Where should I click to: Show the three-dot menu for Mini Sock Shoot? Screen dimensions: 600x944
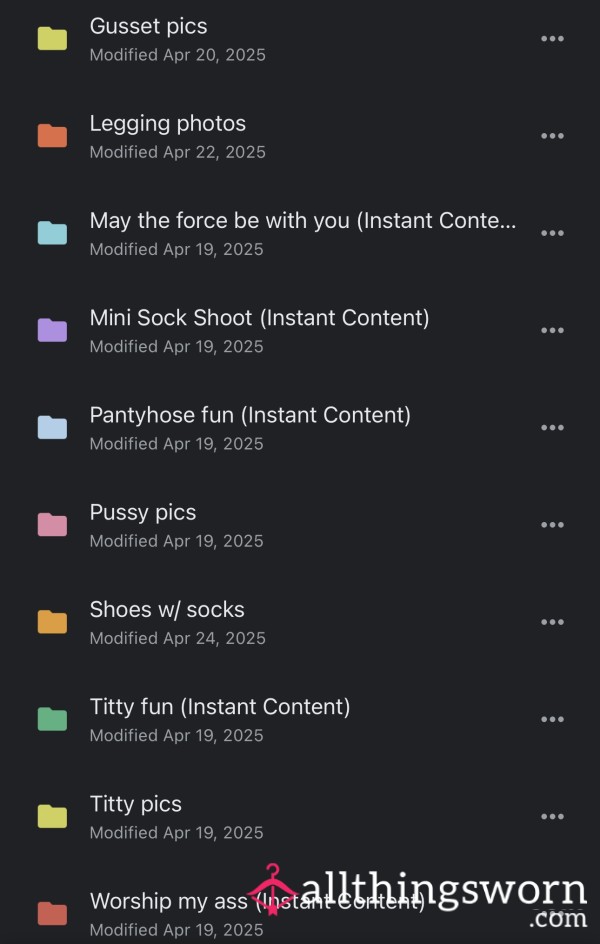pyautogui.click(x=552, y=331)
